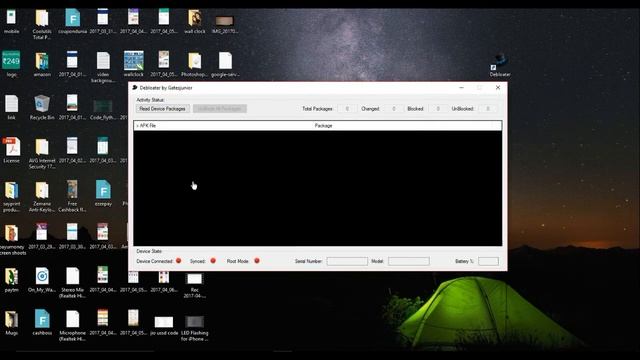This screenshot has width=640, height=360.
Task: Click the Total Packages count field
Action: 347,109
